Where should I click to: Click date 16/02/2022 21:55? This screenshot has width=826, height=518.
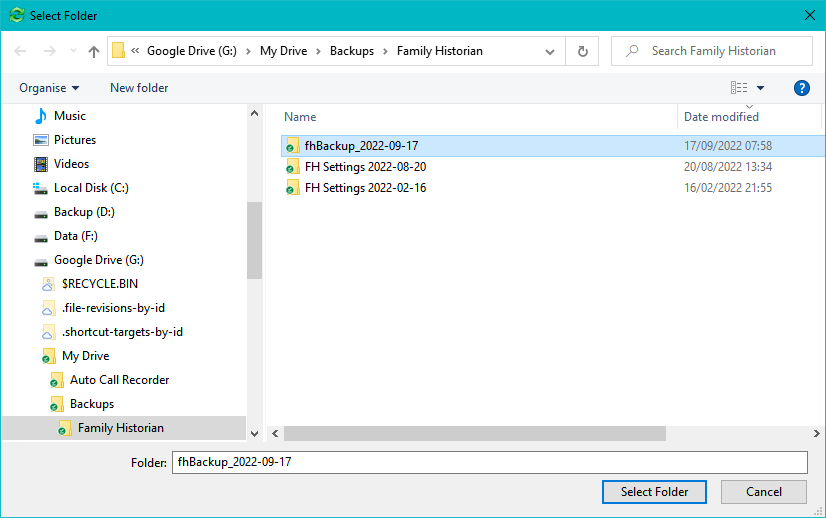pyautogui.click(x=727, y=188)
